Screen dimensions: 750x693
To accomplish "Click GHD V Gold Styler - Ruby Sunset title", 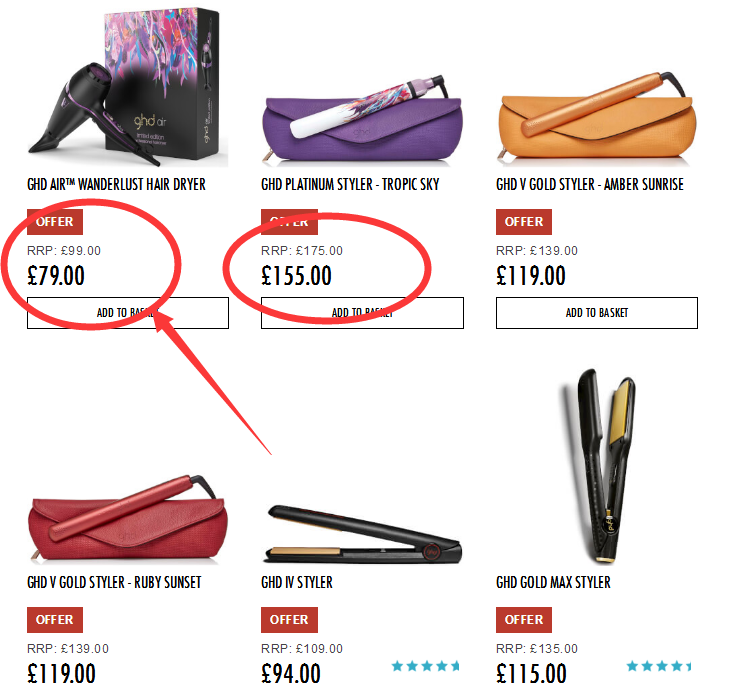I will pos(114,582).
